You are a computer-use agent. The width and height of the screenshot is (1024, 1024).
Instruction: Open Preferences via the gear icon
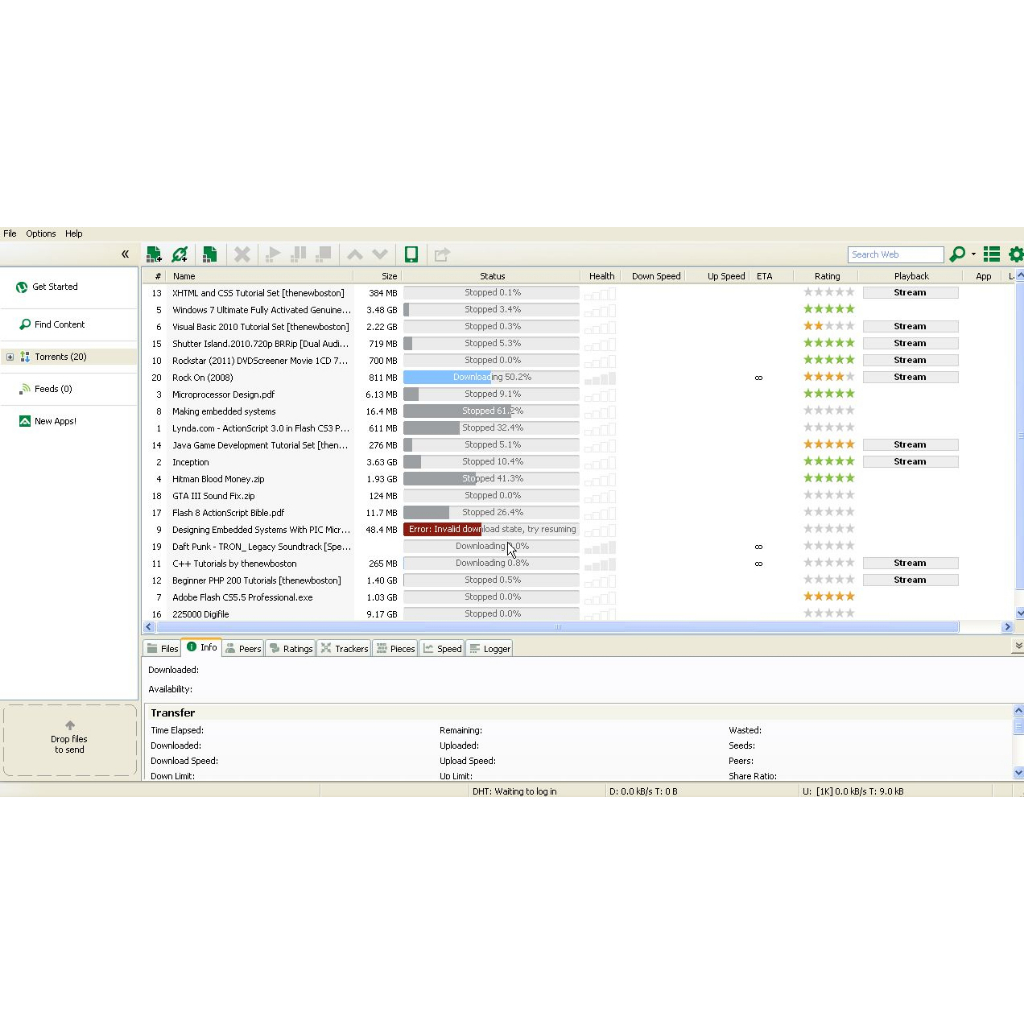point(1016,255)
